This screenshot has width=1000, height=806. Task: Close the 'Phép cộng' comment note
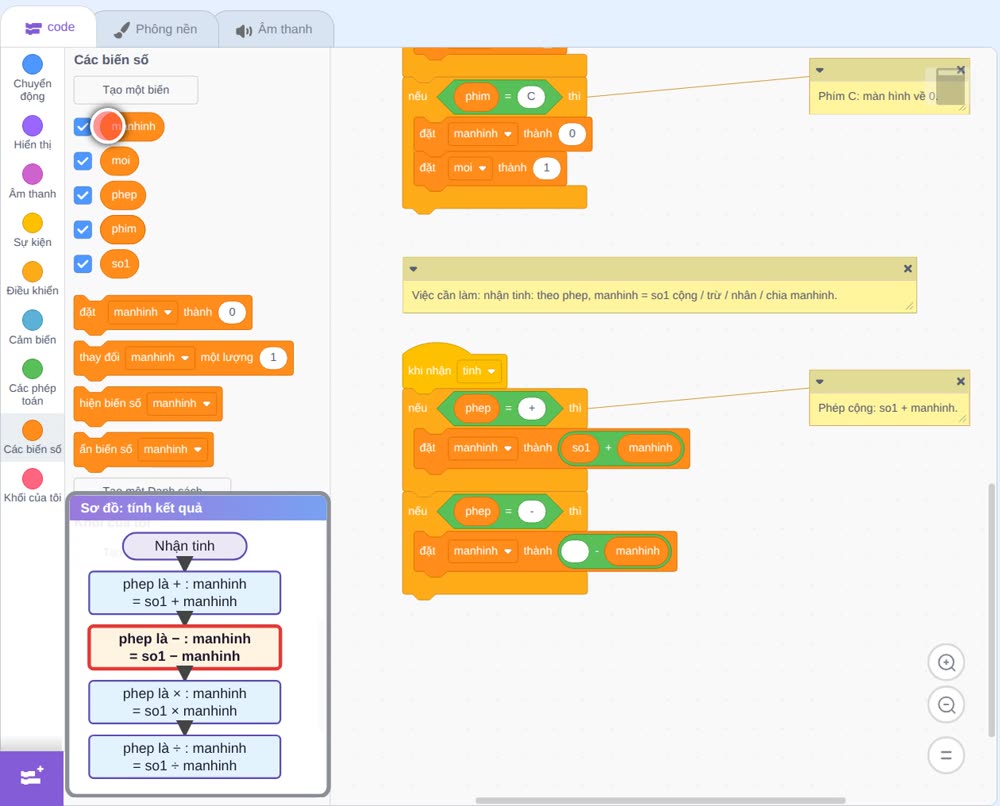(x=960, y=381)
